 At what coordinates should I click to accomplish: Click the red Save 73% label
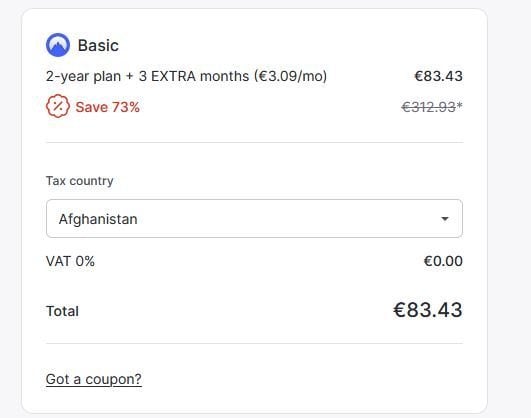[x=107, y=107]
